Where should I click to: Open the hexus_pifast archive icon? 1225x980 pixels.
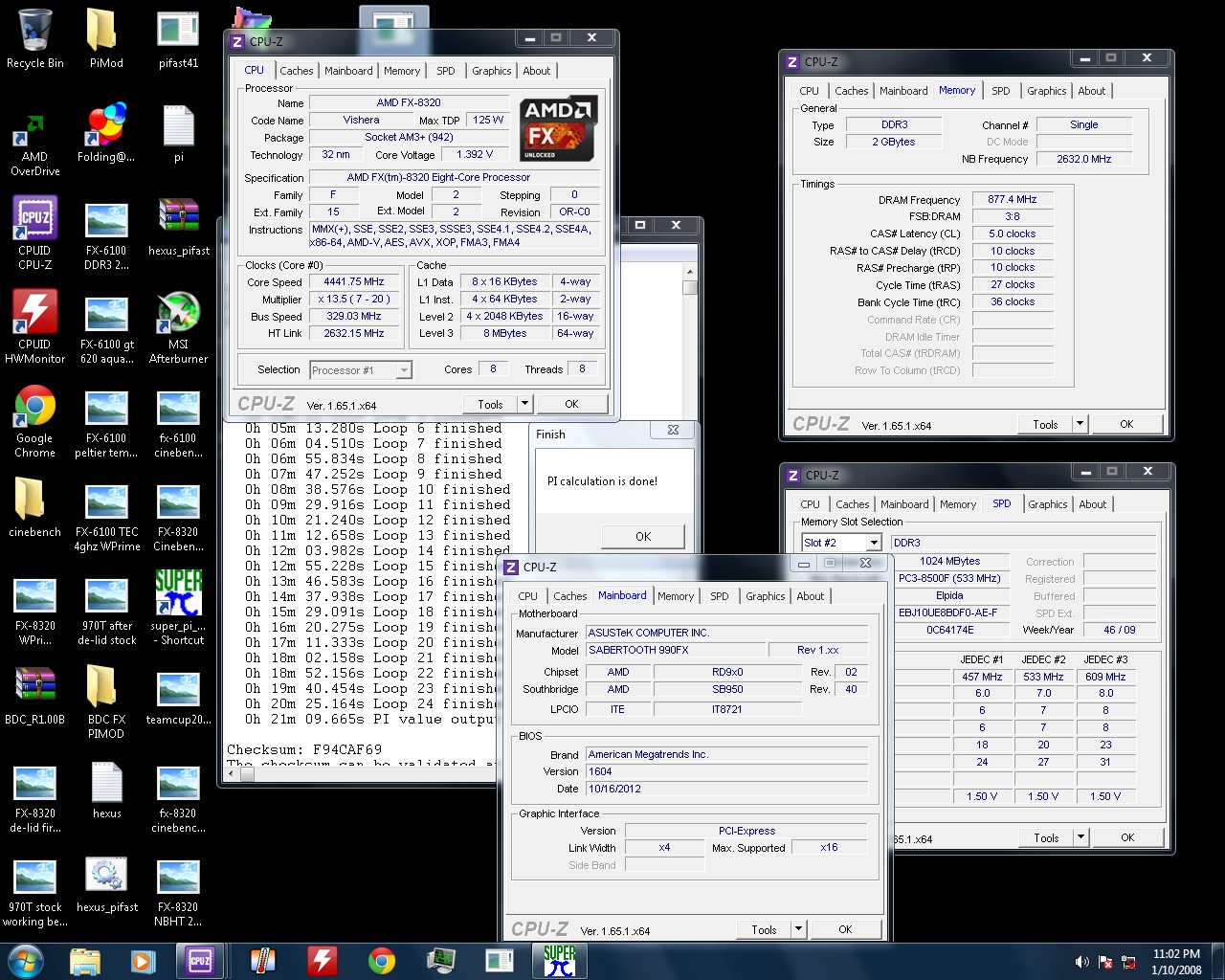tap(178, 228)
